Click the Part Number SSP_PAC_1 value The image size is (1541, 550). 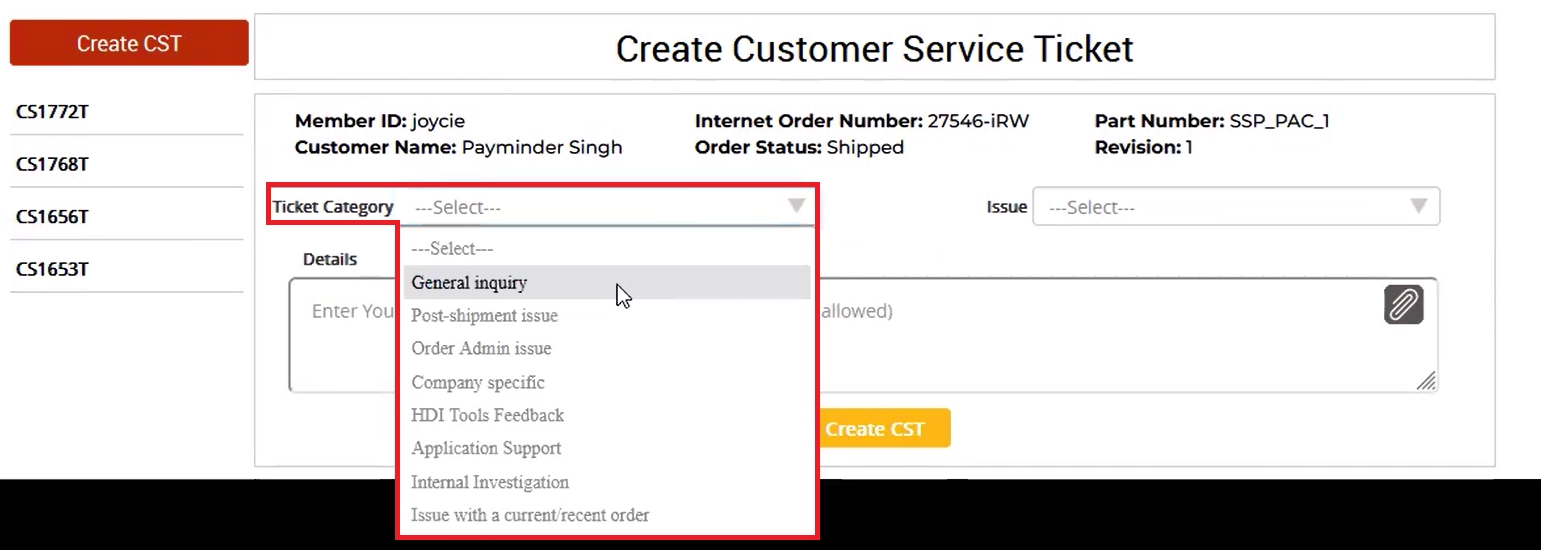coord(1279,122)
